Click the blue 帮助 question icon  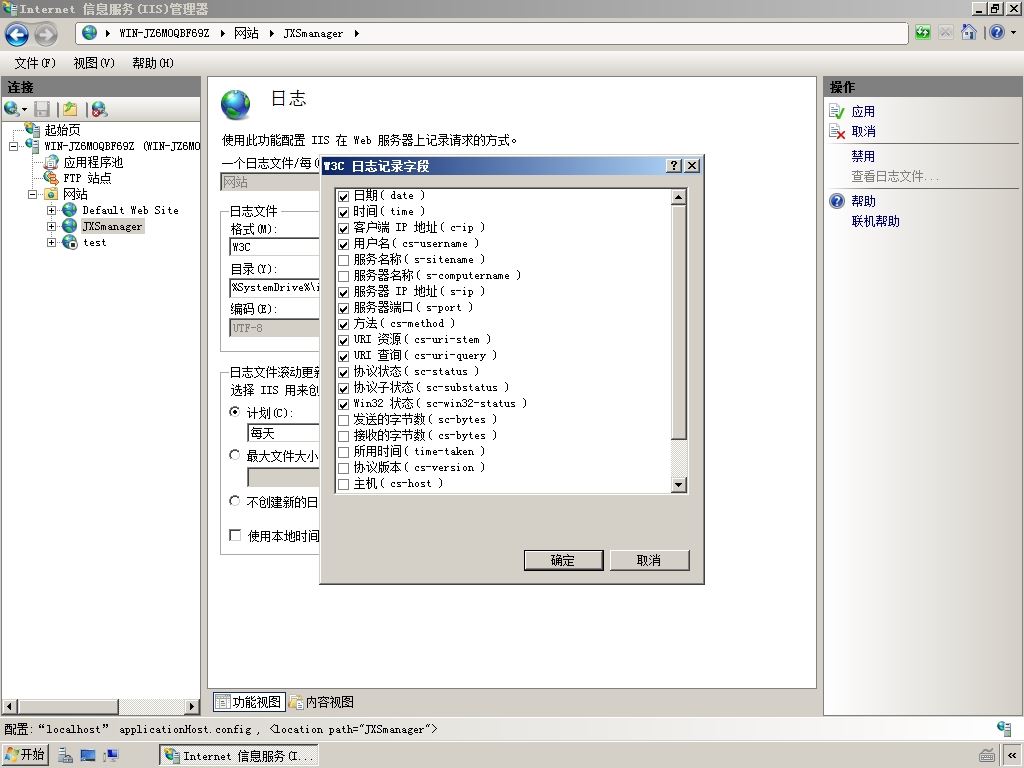[837, 201]
